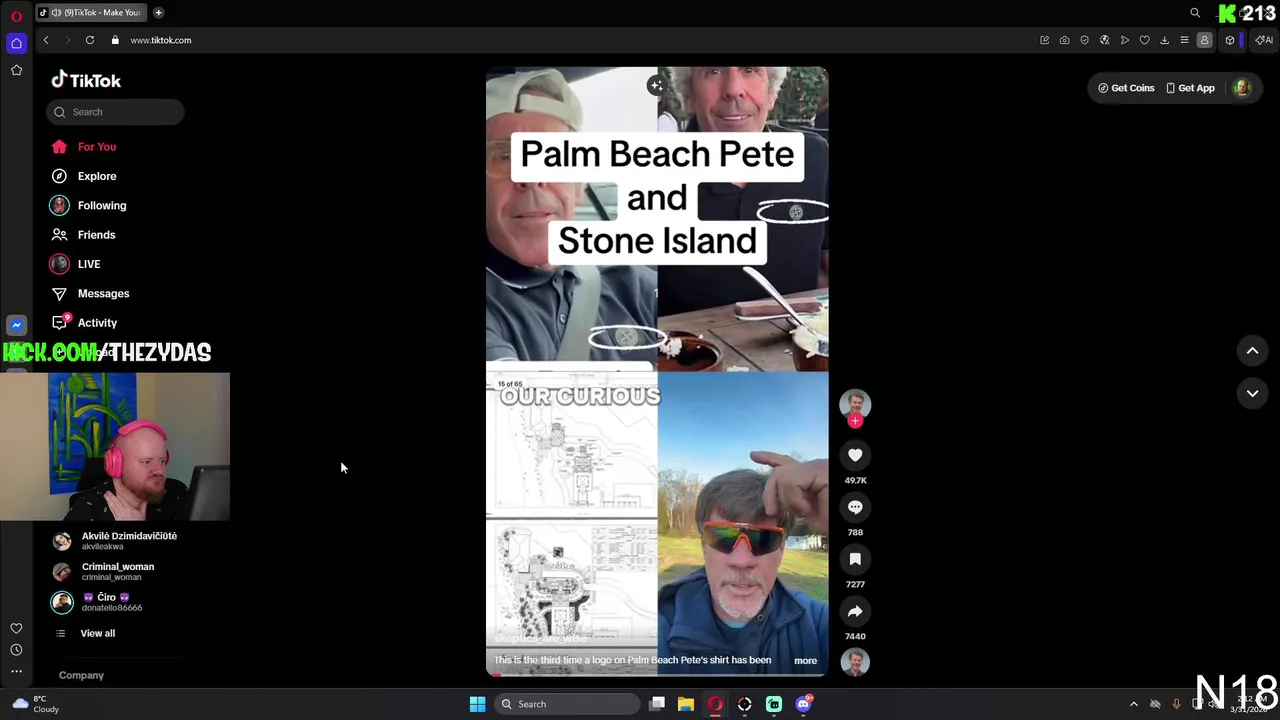Open the weather widget showing Cloudy
Viewport: 1280px width, 720px height.
tap(34, 704)
